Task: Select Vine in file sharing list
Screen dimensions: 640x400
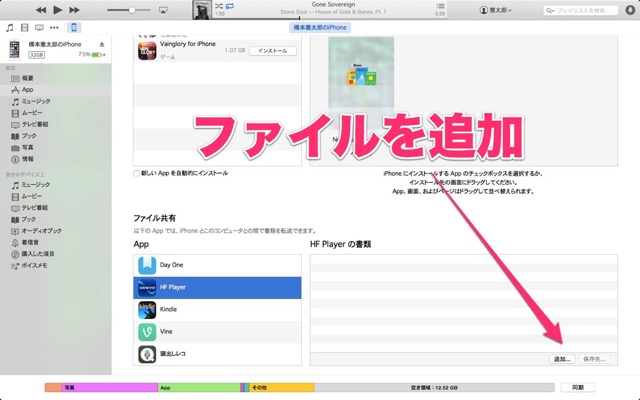Action: tap(217, 332)
